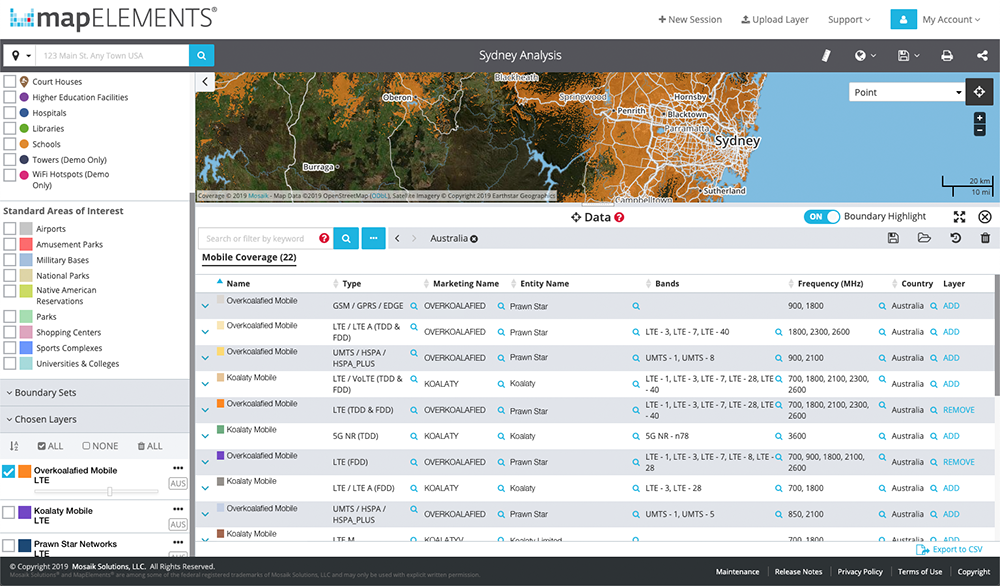Uncheck the Overkoalafied Mobile LTE layer
The width and height of the screenshot is (1000, 586).
pos(9,472)
